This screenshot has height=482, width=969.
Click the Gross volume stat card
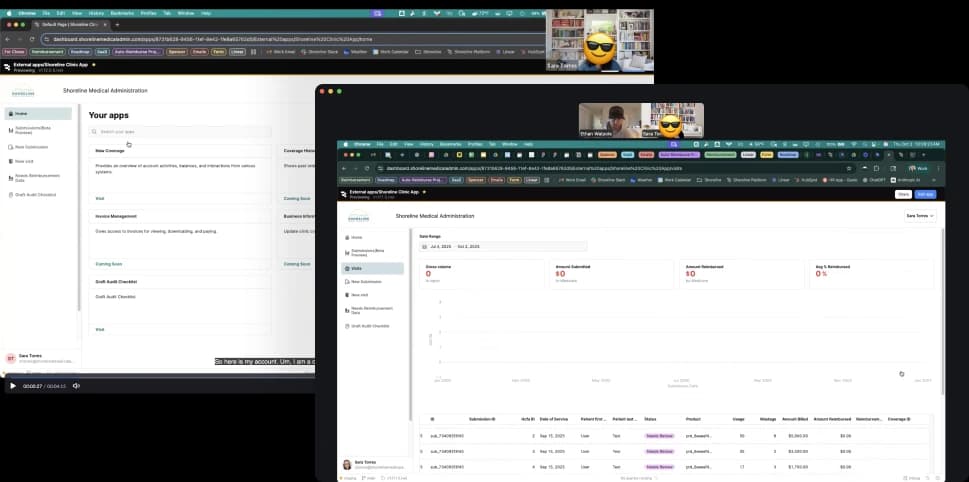point(482,274)
